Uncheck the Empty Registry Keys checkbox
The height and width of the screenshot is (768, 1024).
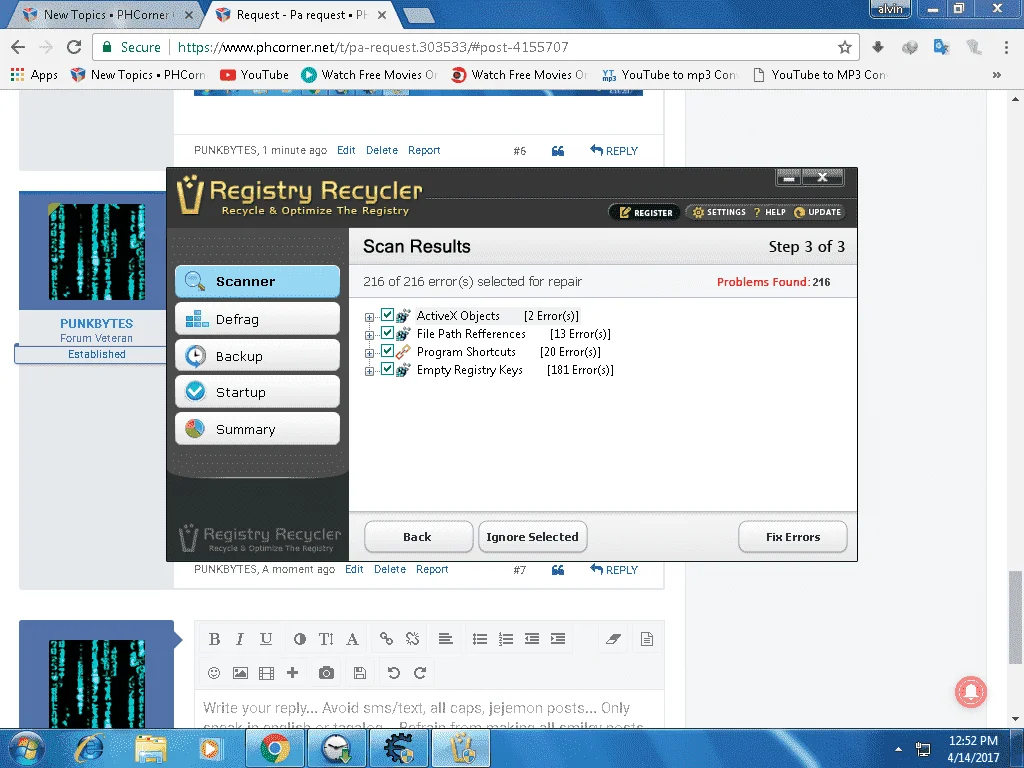click(387, 369)
